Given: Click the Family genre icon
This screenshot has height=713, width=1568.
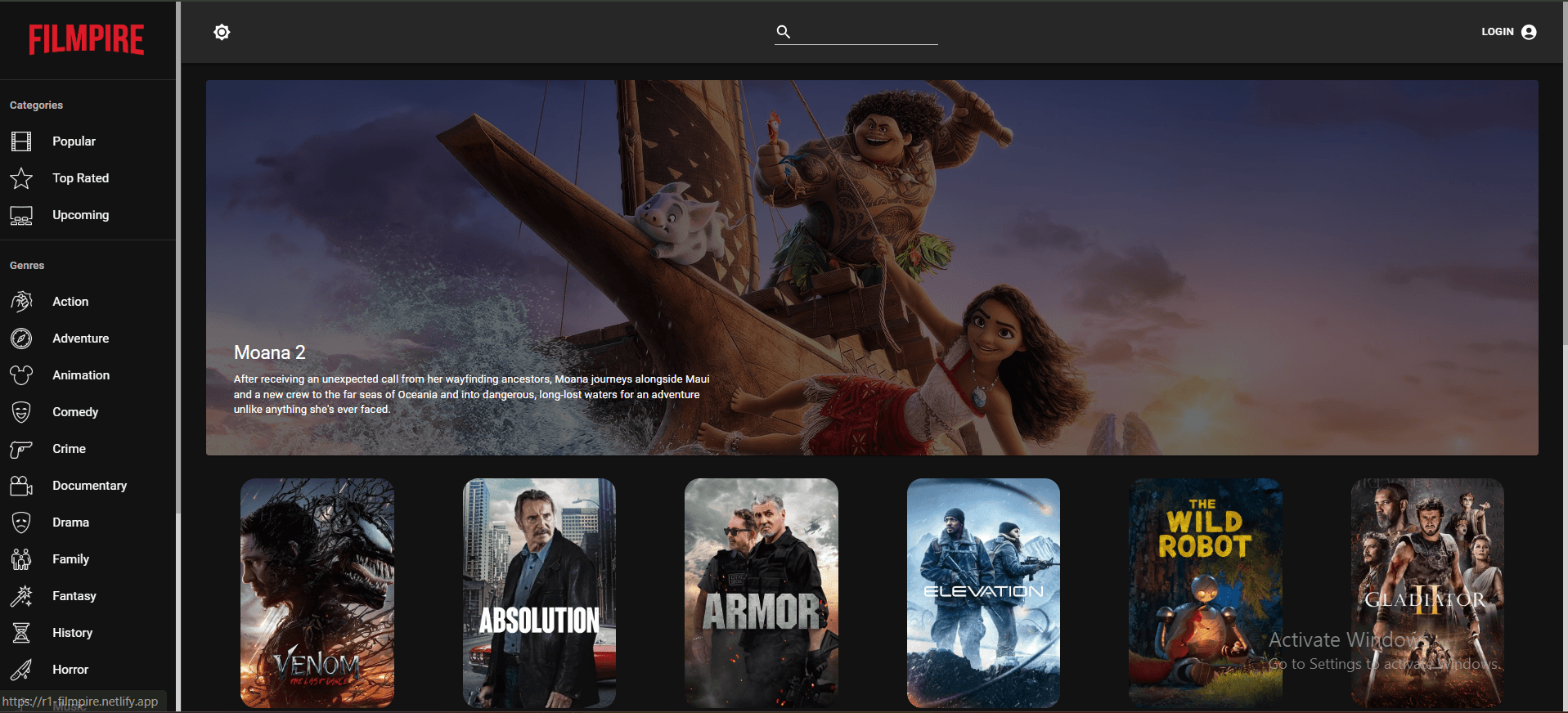Looking at the screenshot, I should pyautogui.click(x=21, y=559).
